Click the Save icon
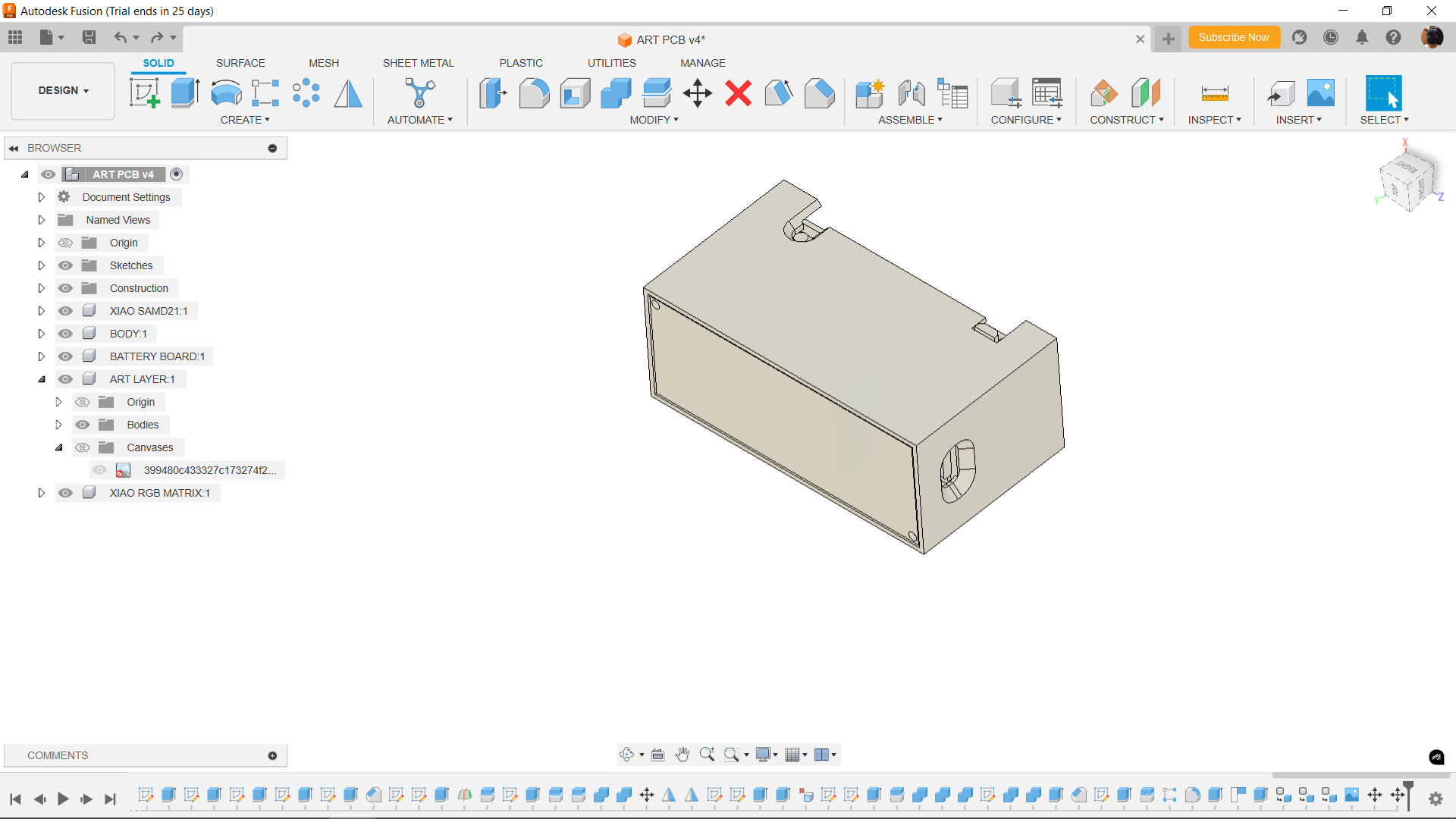The height and width of the screenshot is (819, 1456). [89, 37]
